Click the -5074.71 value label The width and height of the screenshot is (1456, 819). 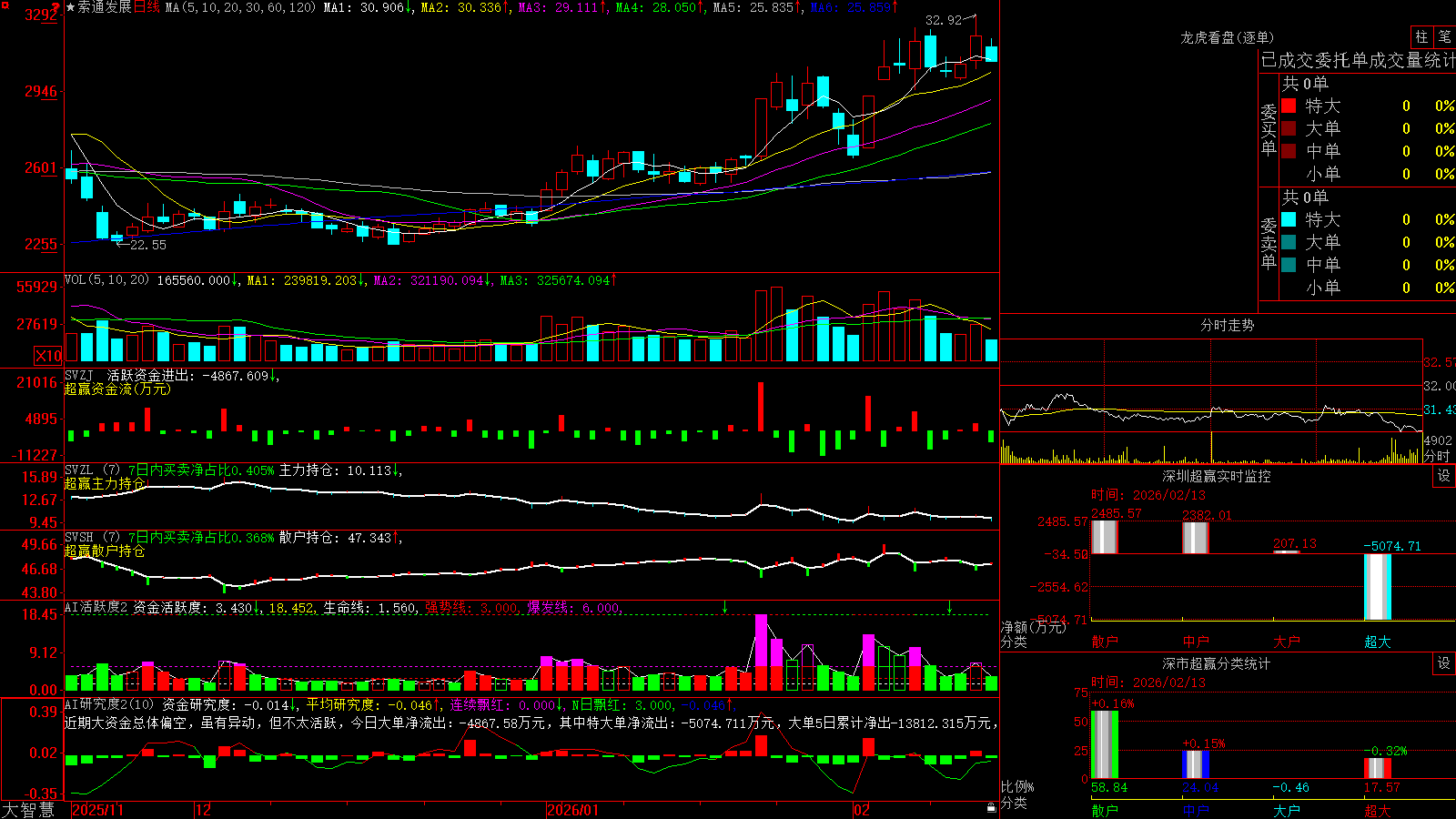(x=1392, y=546)
